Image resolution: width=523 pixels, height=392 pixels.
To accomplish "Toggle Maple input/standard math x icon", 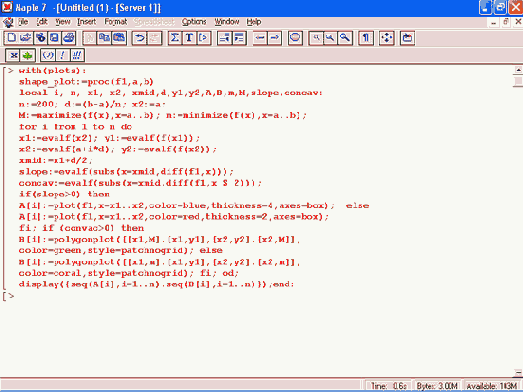I will [13, 55].
